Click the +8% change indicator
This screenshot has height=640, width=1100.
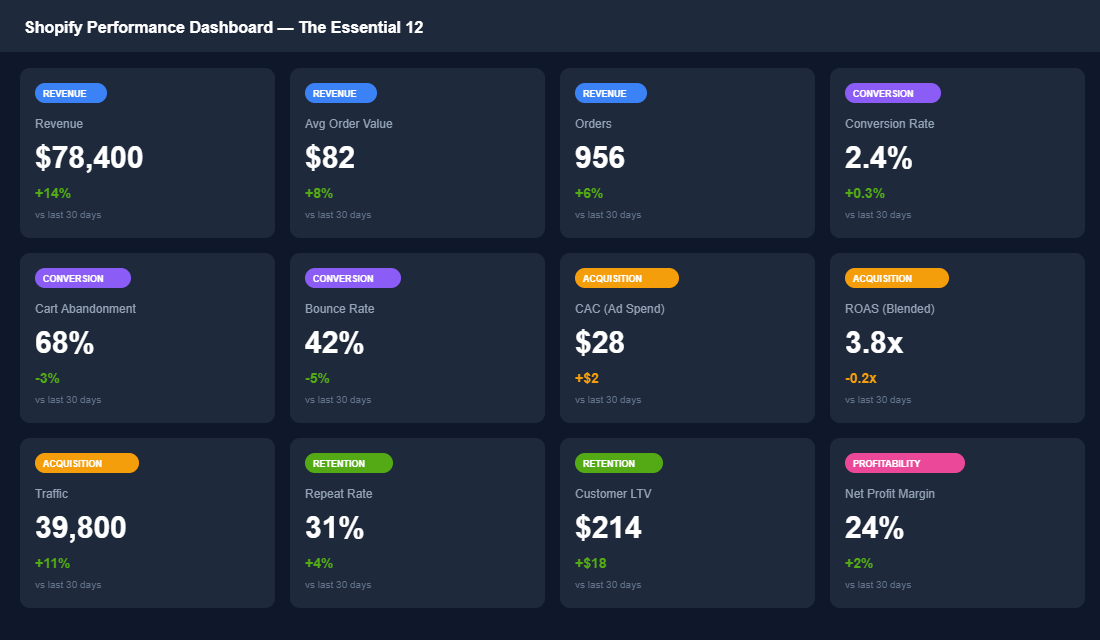pos(319,193)
